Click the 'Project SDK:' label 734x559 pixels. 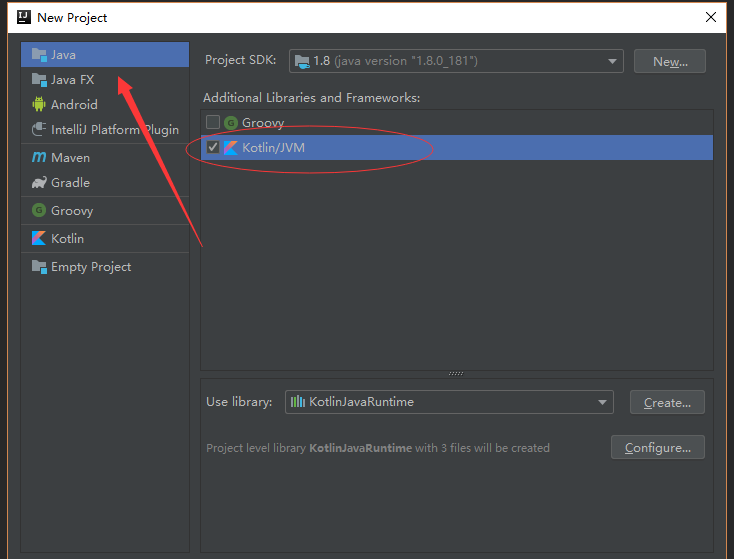click(241, 60)
